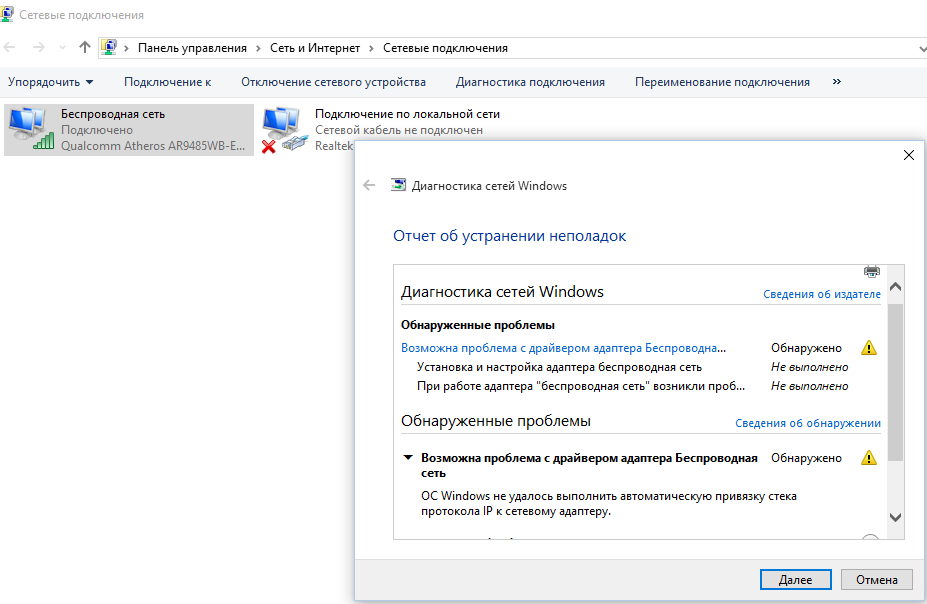Click the window title icon 'Сетевые подключения'
The height and width of the screenshot is (604, 927).
[x=7, y=14]
